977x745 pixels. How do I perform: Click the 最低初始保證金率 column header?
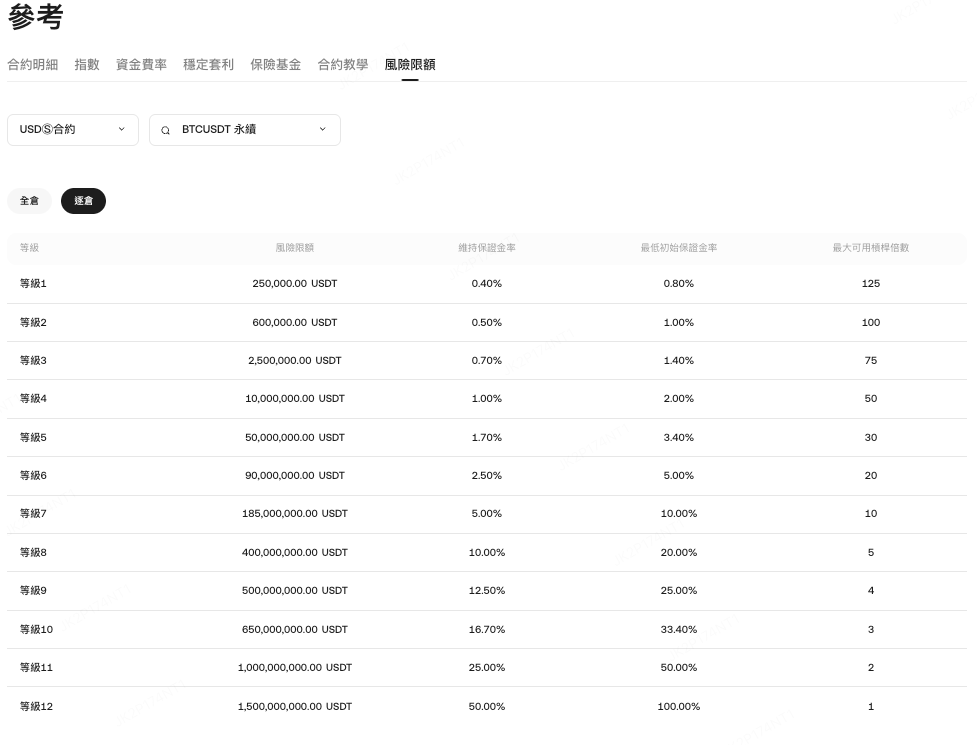[x=678, y=248]
